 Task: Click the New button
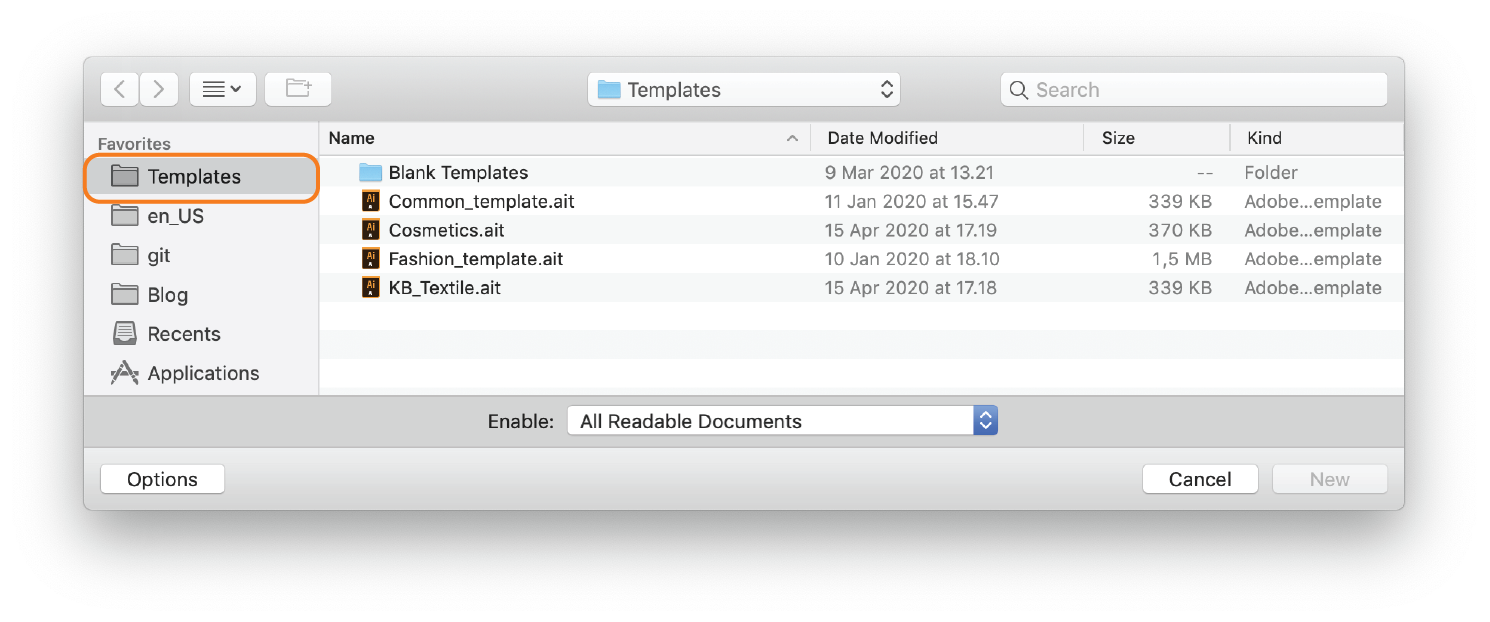tap(1330, 479)
